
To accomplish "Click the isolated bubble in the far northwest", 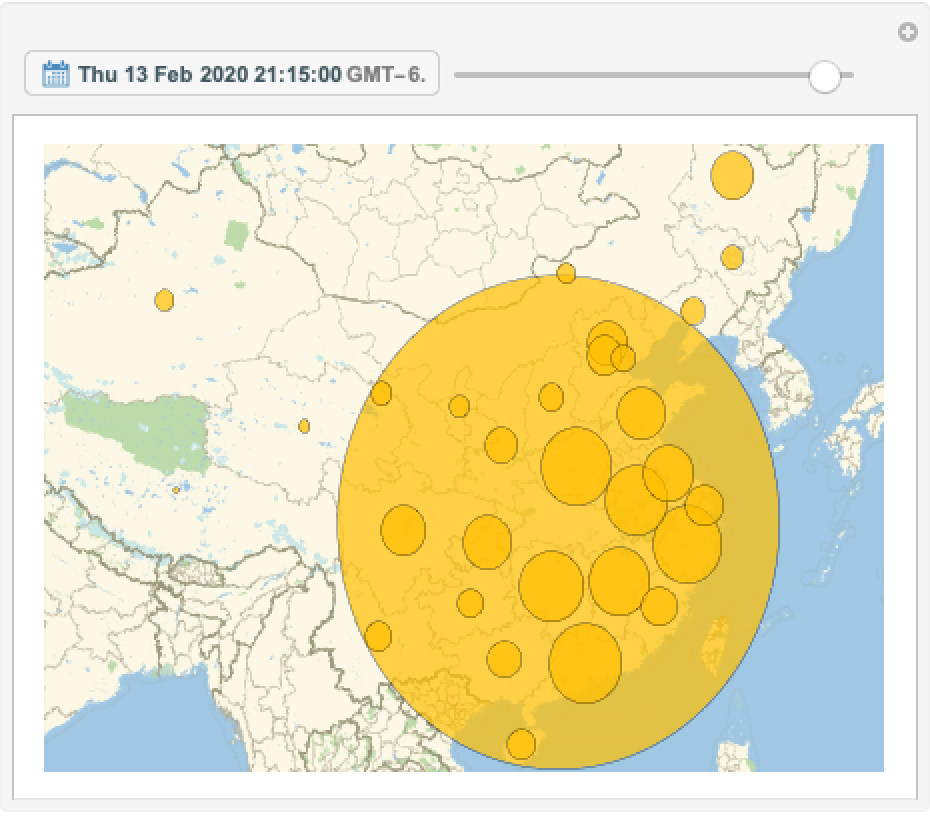I will click(x=164, y=300).
